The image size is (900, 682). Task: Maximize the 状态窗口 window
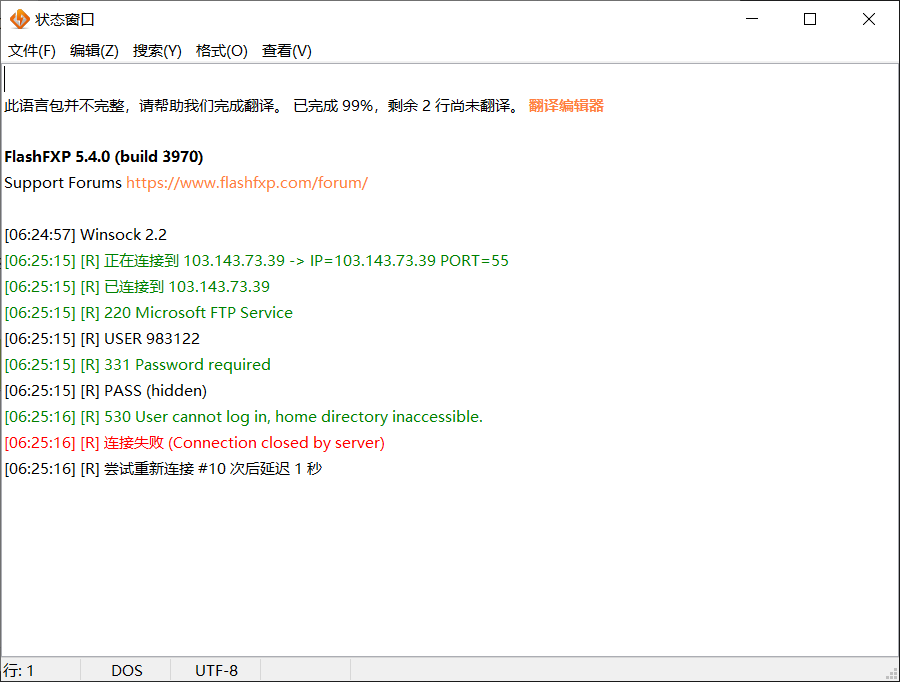(x=810, y=19)
